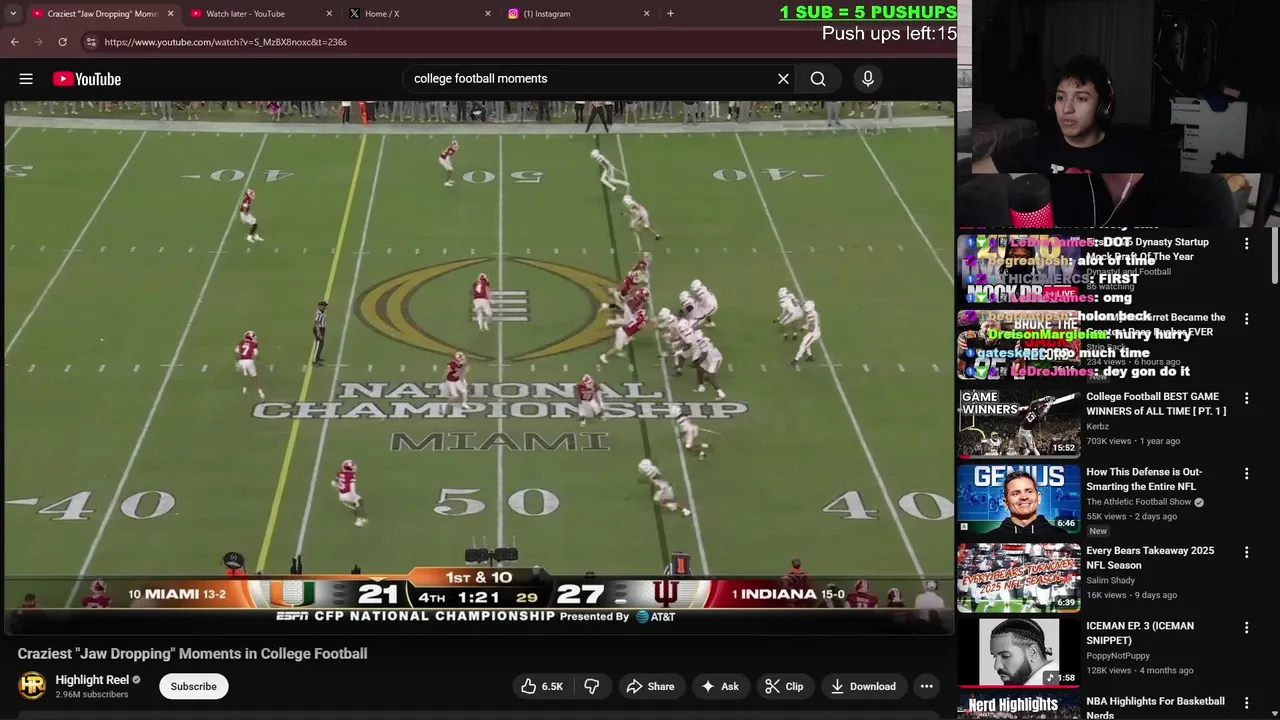Switch to Instagram tab
1280x720 pixels.
(x=576, y=14)
